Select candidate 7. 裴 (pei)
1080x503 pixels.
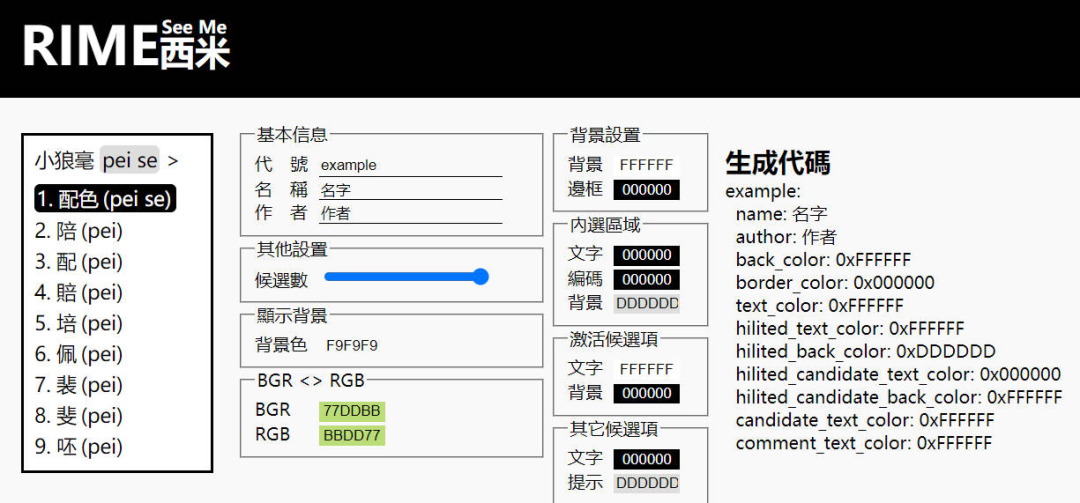pyautogui.click(x=79, y=385)
